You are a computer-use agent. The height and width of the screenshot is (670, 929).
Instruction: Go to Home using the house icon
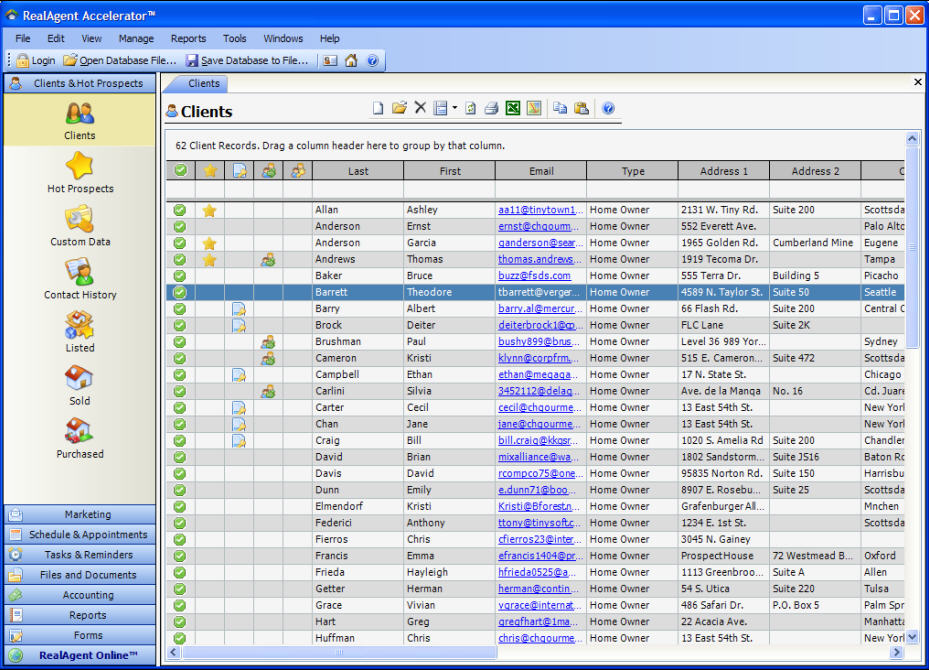351,60
